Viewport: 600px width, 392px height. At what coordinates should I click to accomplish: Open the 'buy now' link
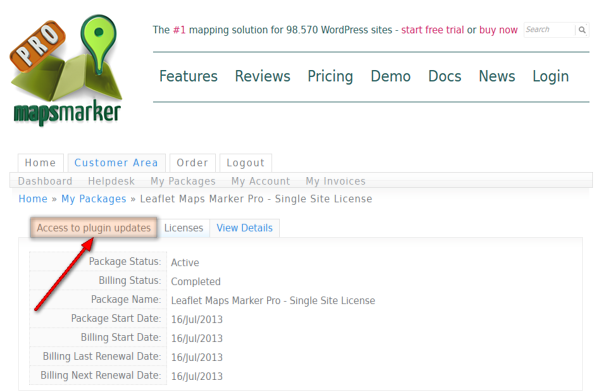pyautogui.click(x=498, y=30)
